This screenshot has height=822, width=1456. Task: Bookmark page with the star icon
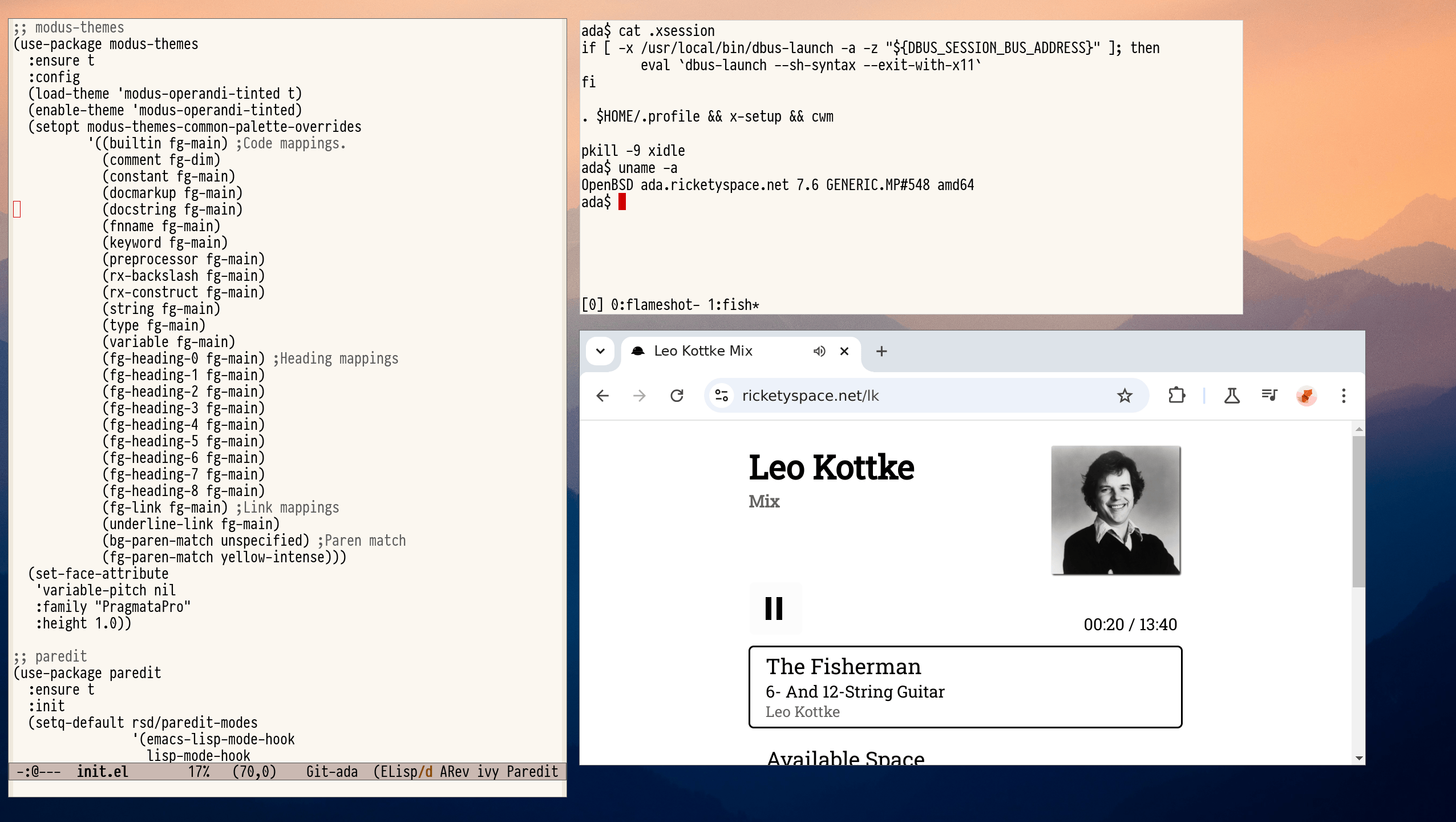(1125, 396)
